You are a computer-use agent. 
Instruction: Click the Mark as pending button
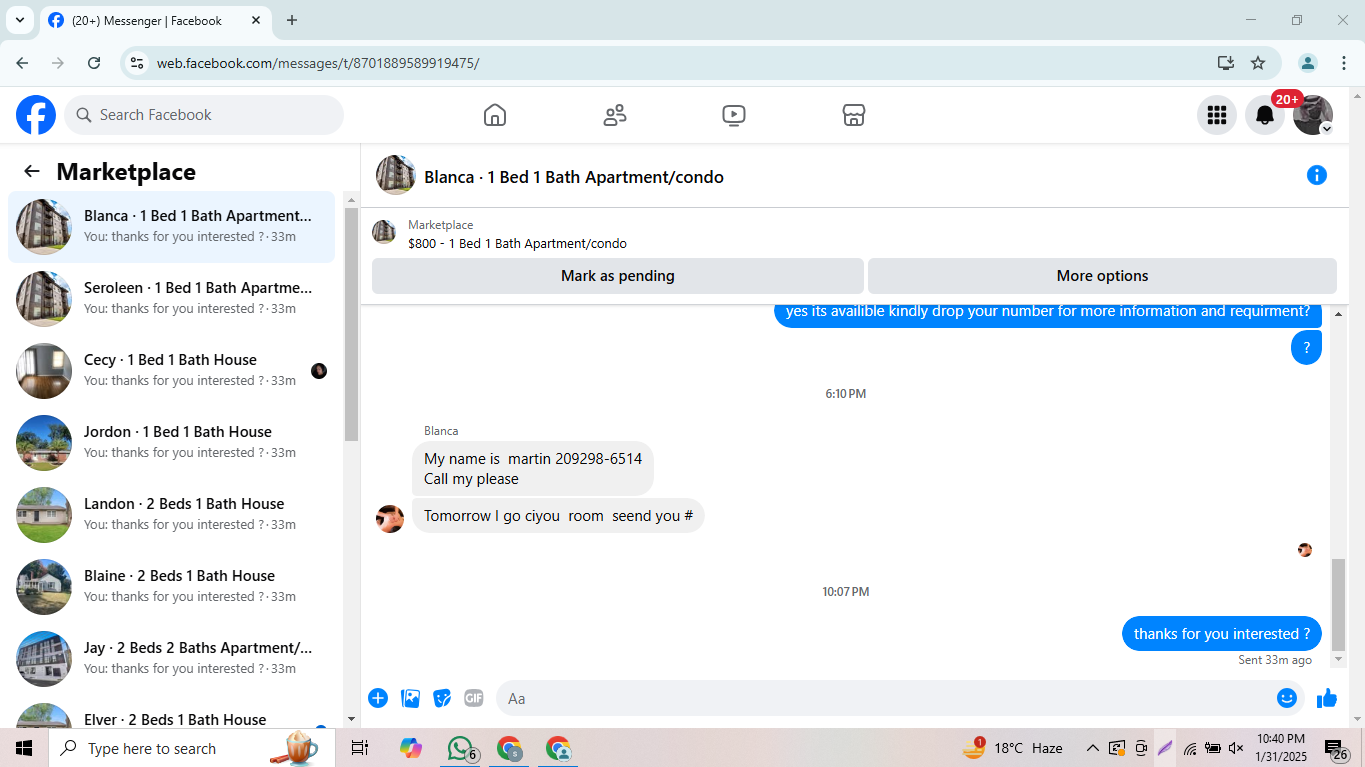tap(618, 276)
